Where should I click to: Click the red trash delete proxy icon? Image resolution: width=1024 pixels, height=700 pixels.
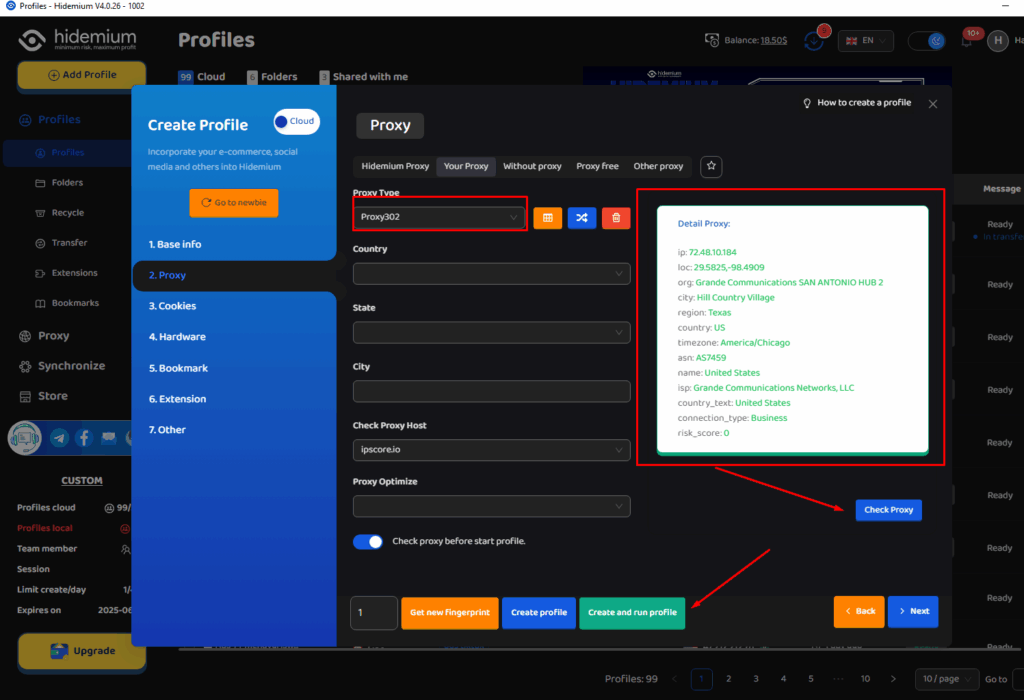point(616,217)
